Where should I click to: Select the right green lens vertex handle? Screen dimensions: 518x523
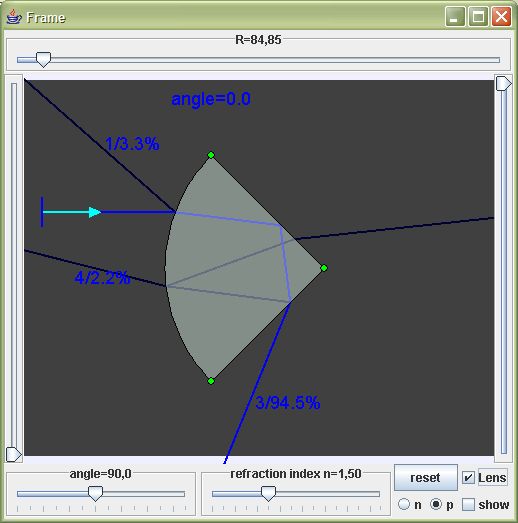tap(324, 268)
